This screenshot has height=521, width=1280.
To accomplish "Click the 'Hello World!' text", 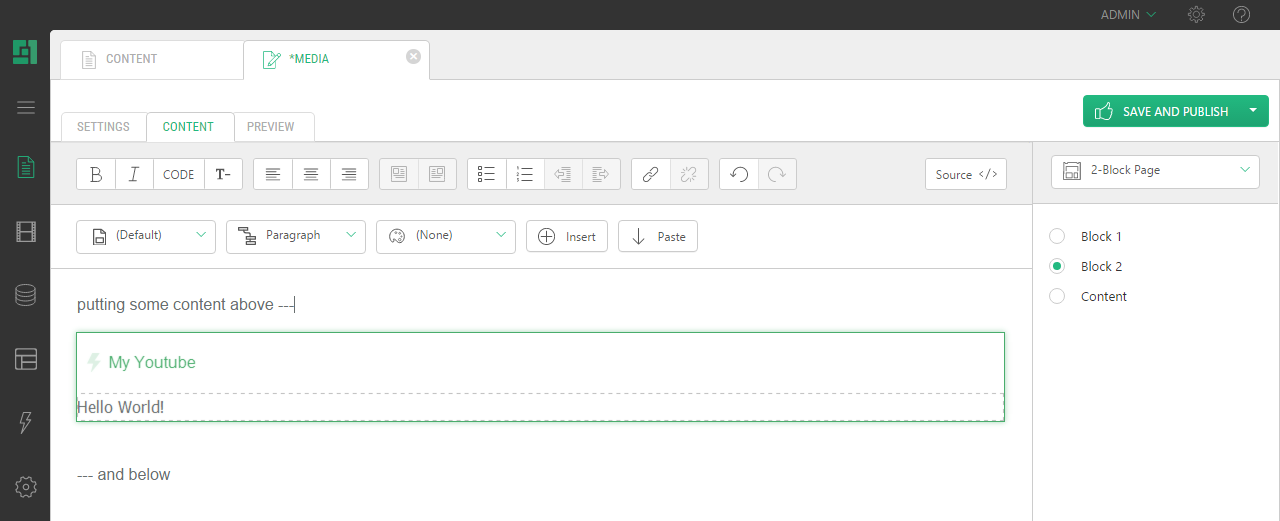I will pos(121,407).
